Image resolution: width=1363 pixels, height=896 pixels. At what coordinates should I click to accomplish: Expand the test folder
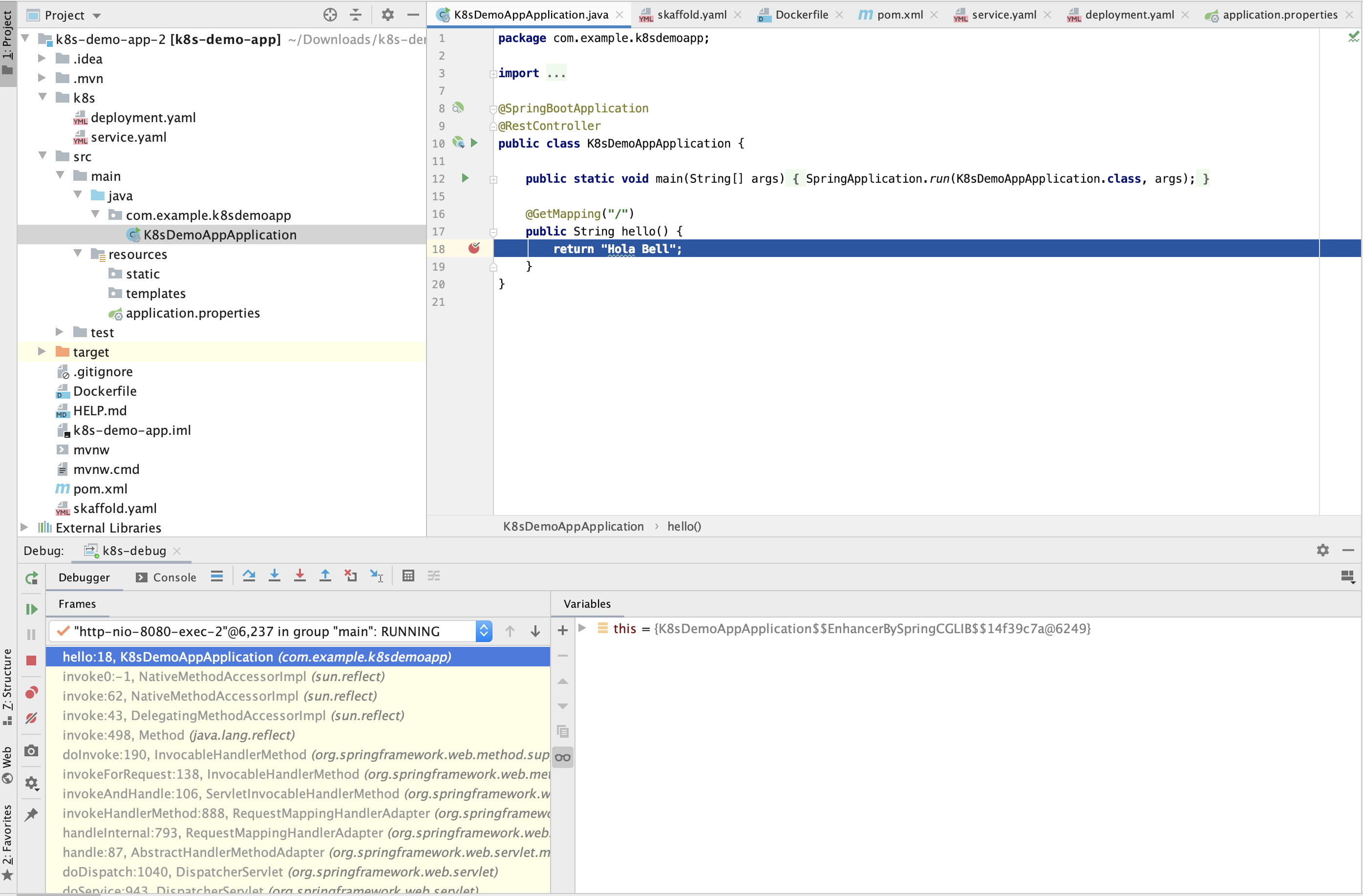pos(59,332)
